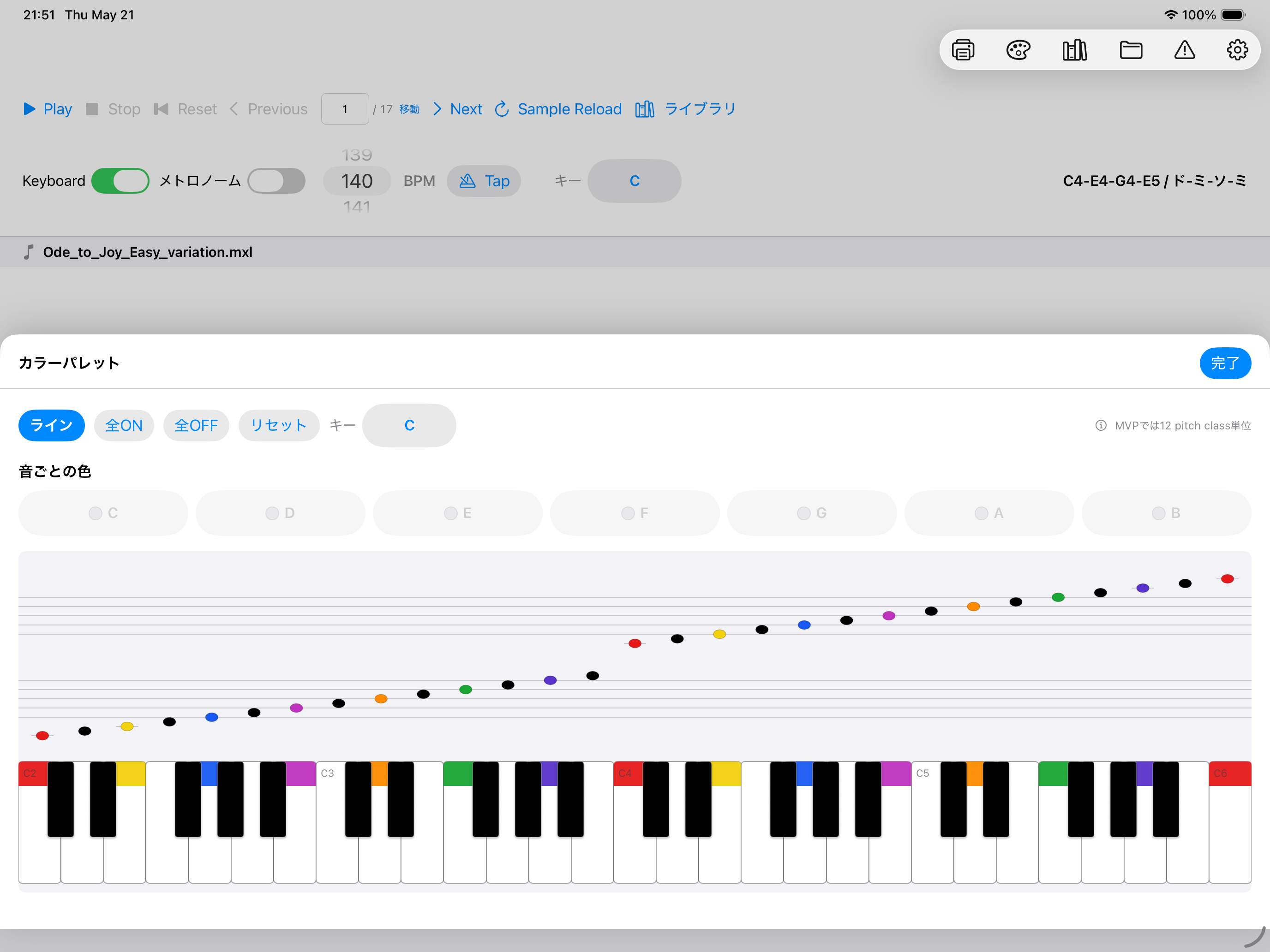Select Ode_to_Joy_Easy_variation.mxl file row
The width and height of the screenshot is (1270, 952).
(x=635, y=252)
